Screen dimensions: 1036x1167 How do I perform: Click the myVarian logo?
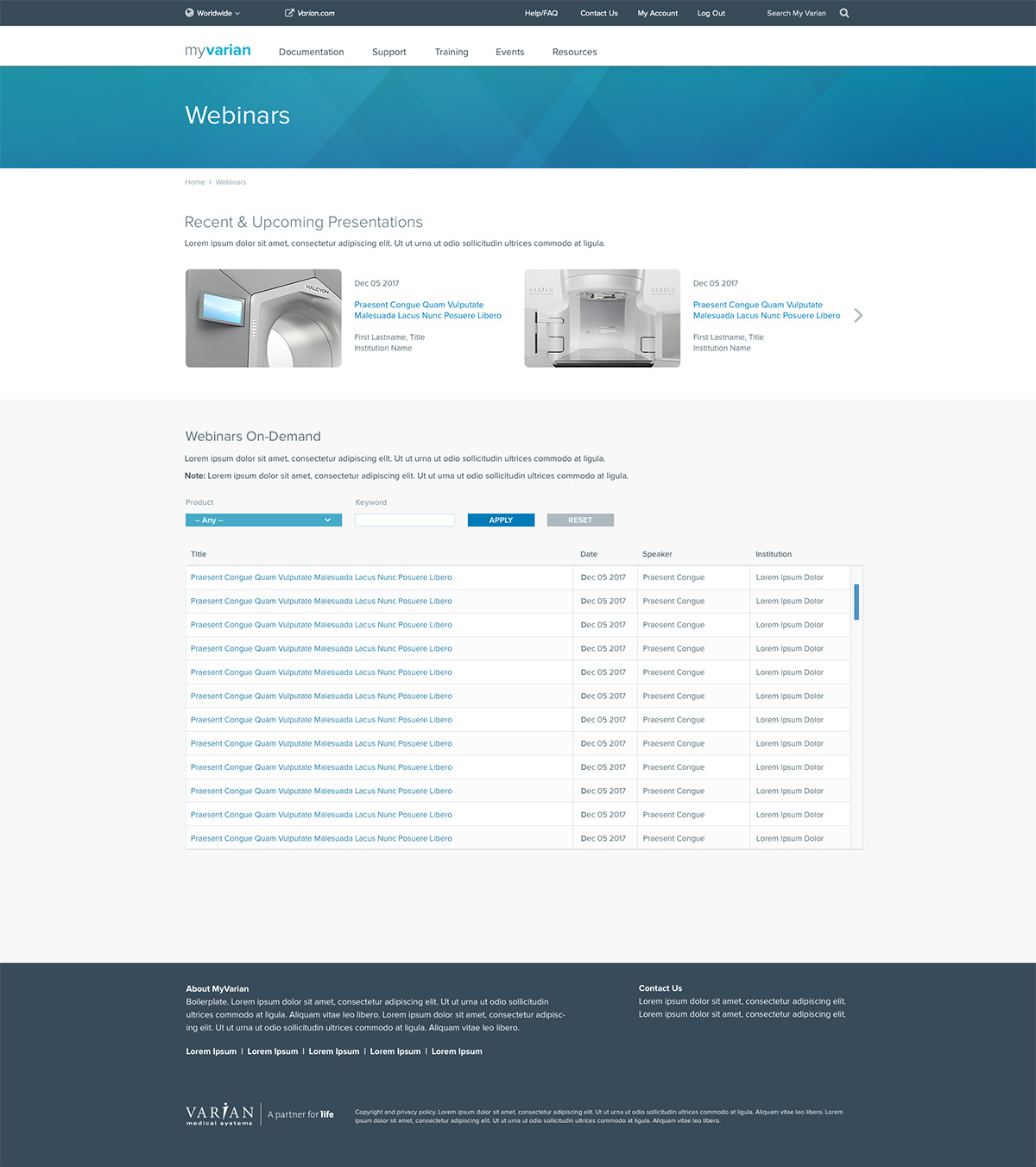tap(217, 51)
